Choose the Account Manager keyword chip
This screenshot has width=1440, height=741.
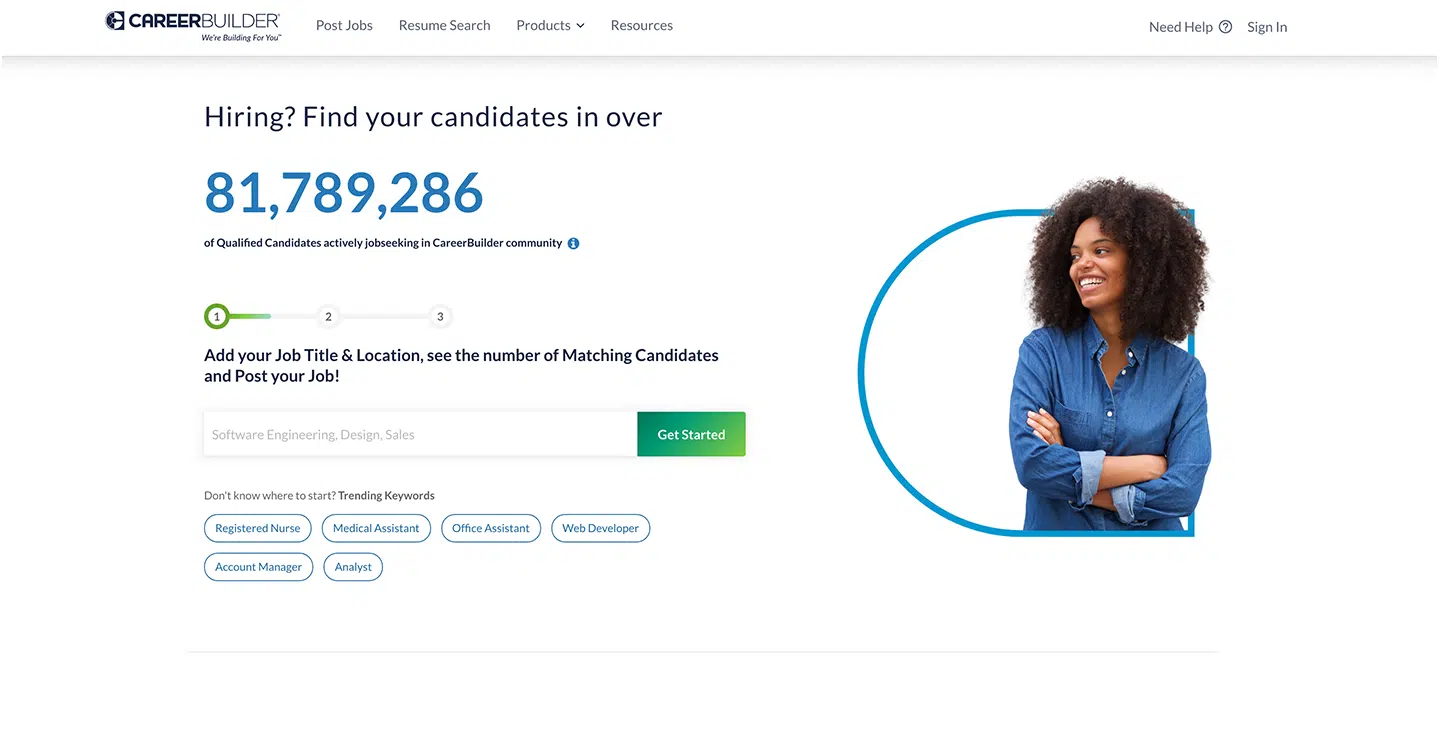tap(258, 567)
